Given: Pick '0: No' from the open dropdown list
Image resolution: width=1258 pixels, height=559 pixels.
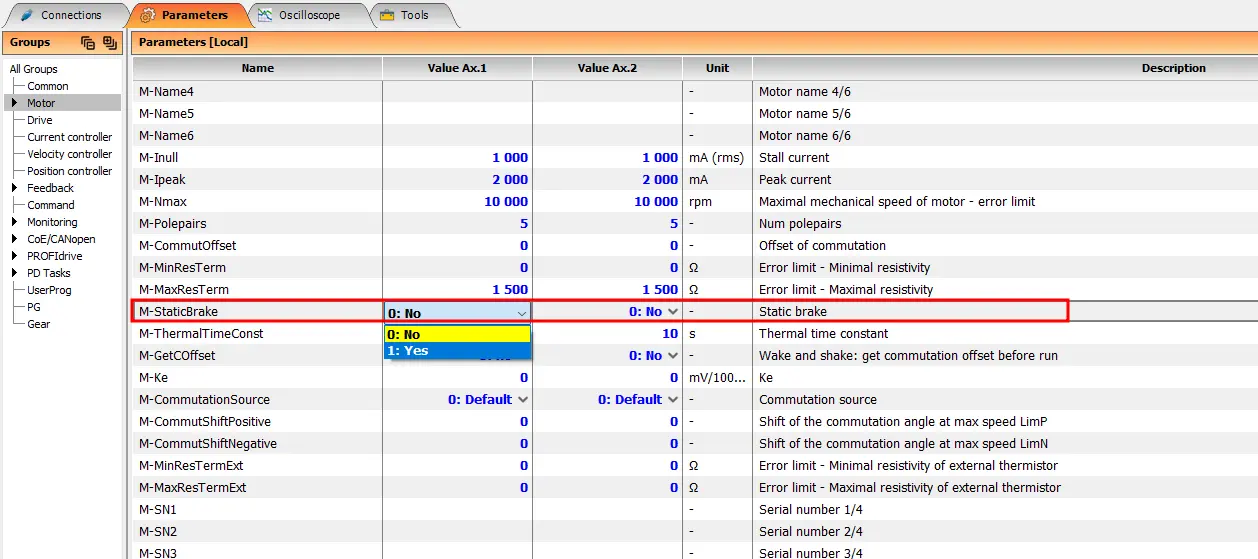Looking at the screenshot, I should [x=457, y=335].
